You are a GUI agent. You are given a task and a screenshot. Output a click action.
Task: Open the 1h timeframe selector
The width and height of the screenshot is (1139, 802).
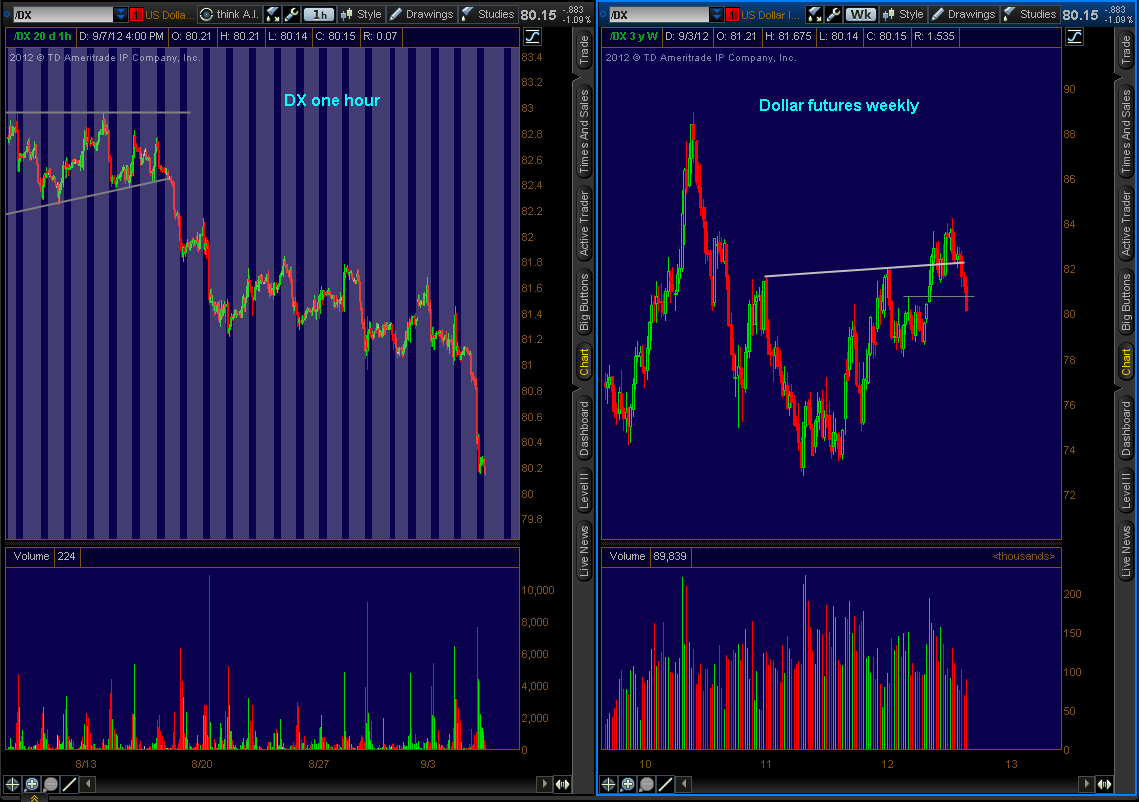(319, 14)
